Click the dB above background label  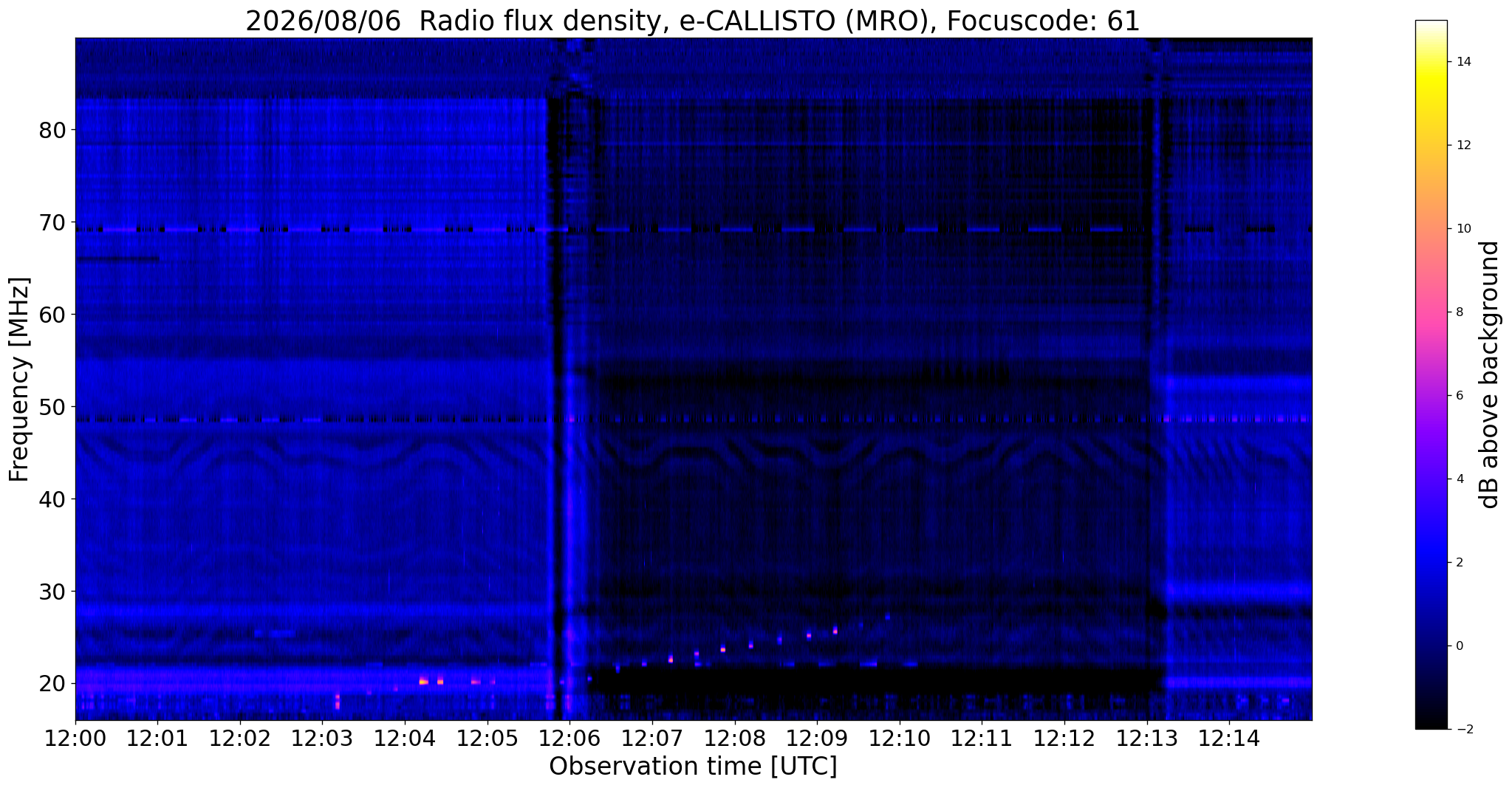(1489, 374)
